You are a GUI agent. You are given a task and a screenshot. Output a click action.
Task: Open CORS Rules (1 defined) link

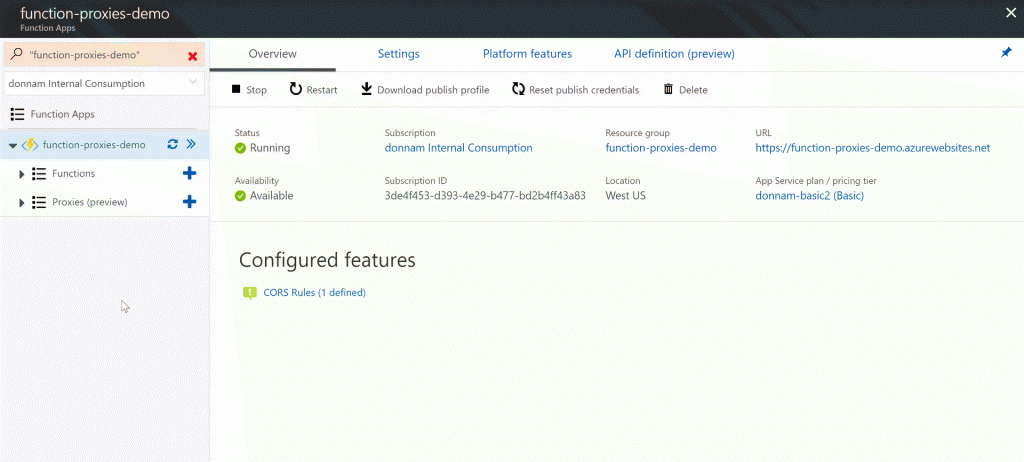(314, 293)
